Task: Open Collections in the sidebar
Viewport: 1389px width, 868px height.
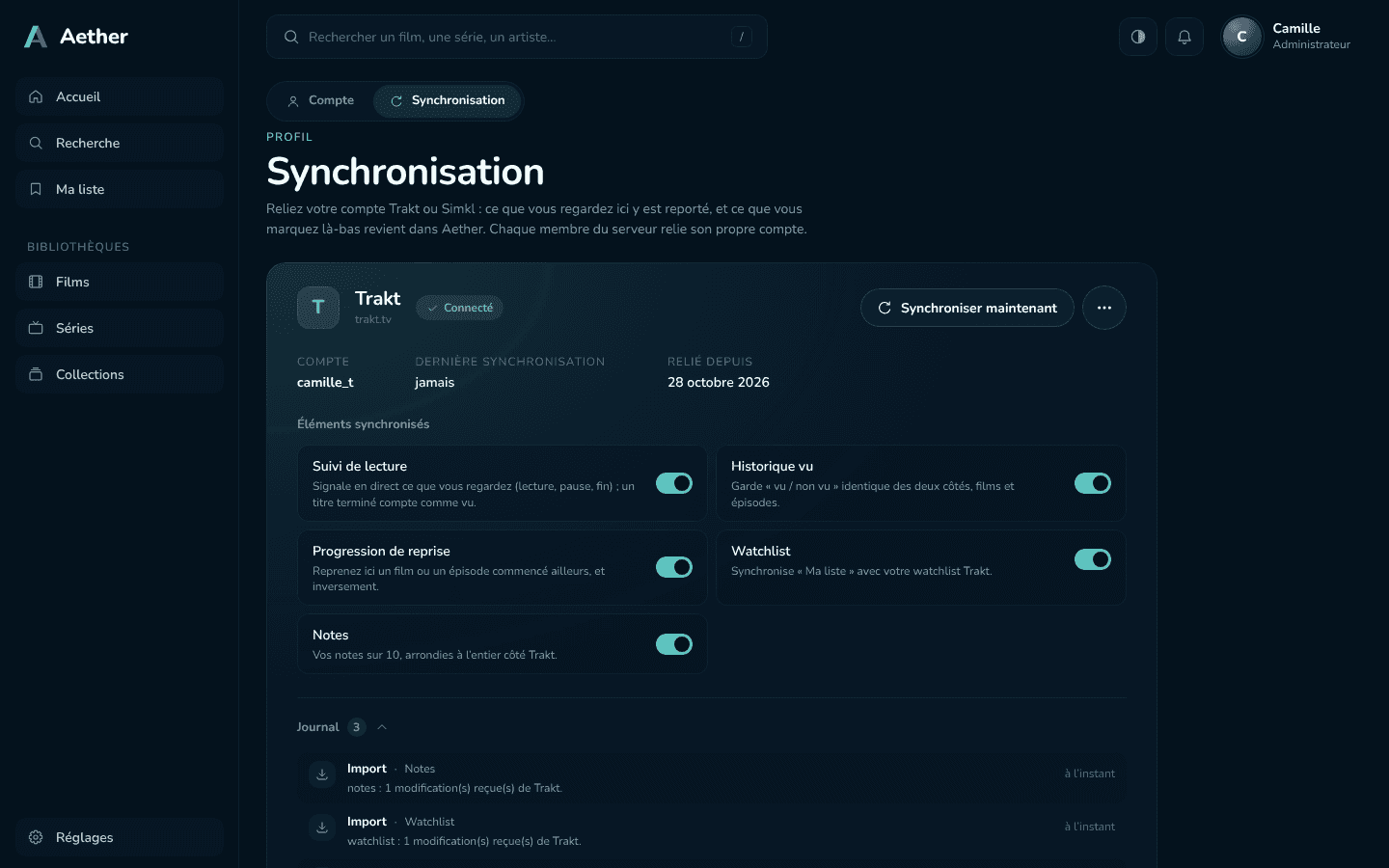Action: coord(120,374)
